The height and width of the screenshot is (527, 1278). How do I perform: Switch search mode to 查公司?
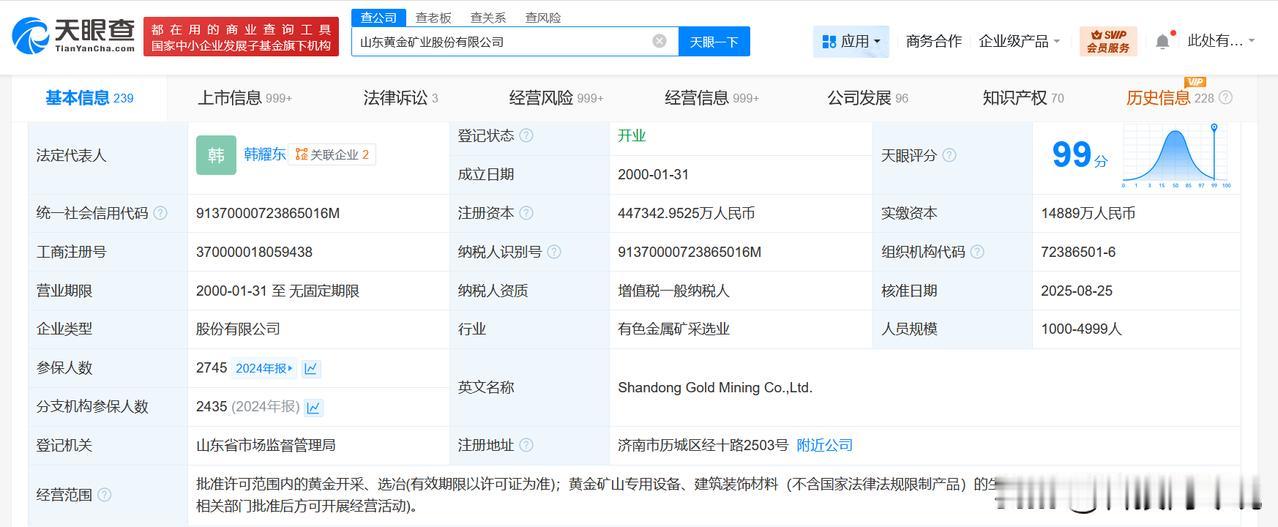point(379,17)
